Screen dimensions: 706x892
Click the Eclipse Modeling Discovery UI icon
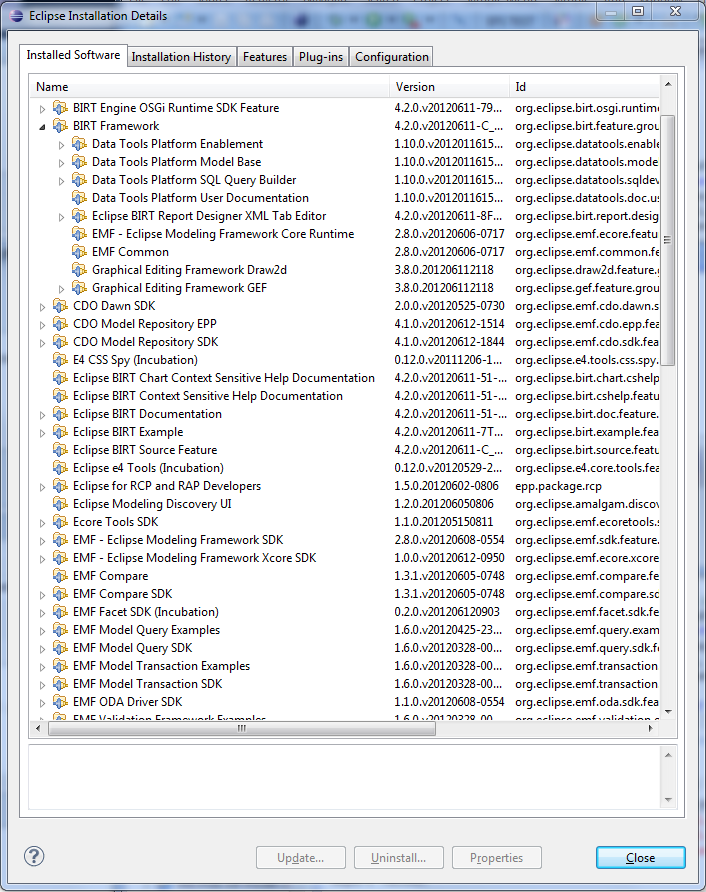(60, 504)
